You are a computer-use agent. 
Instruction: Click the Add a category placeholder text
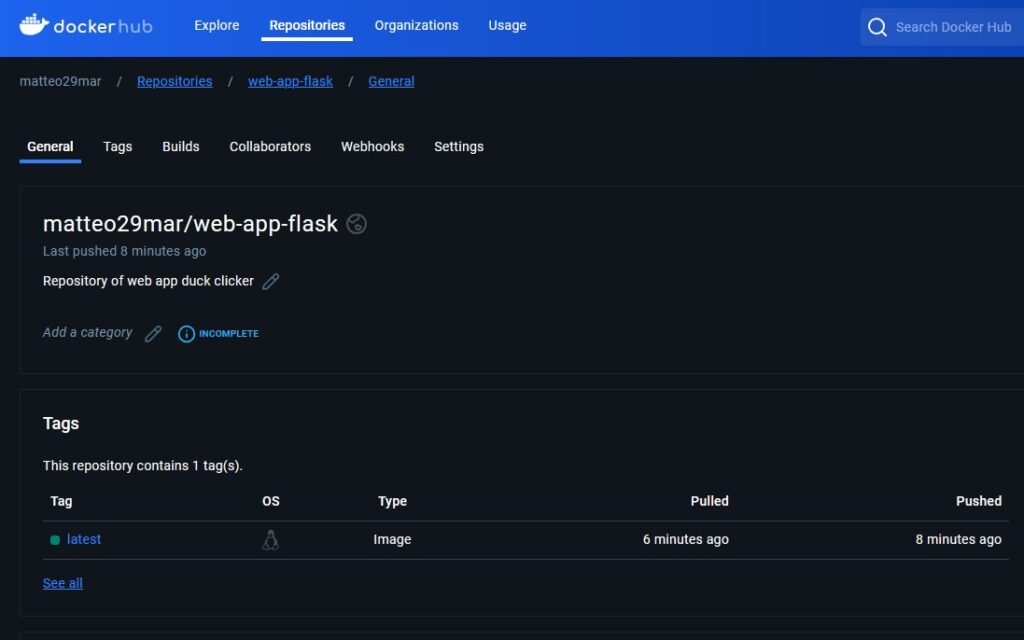pyautogui.click(x=88, y=332)
